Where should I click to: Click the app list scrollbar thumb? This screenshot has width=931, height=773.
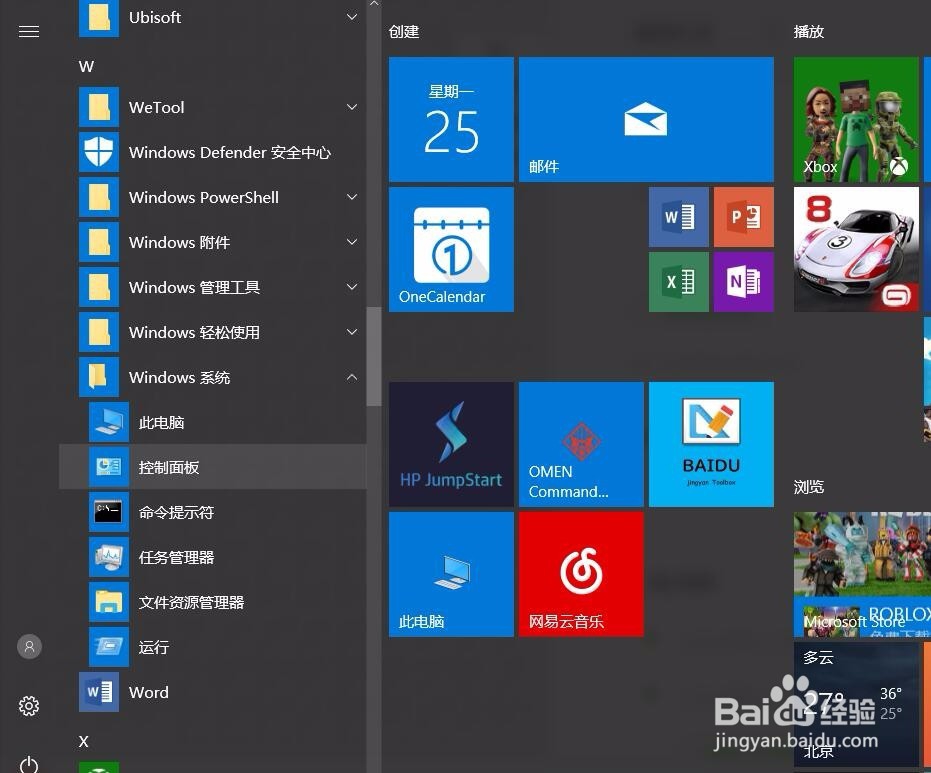click(373, 356)
